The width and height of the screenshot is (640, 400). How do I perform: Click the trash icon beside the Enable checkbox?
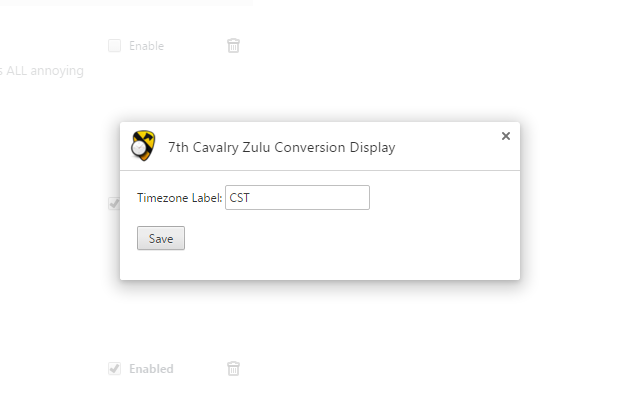click(x=233, y=45)
